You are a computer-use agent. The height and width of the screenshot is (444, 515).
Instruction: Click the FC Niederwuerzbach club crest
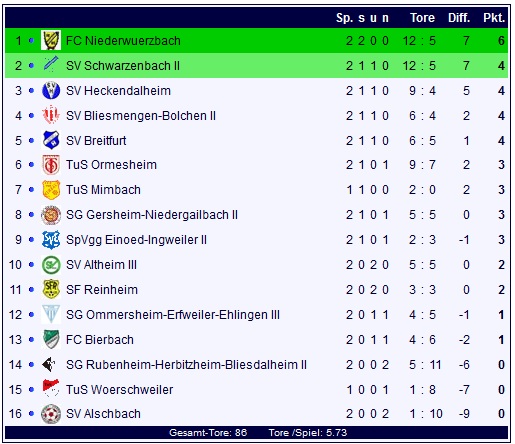(x=51, y=40)
